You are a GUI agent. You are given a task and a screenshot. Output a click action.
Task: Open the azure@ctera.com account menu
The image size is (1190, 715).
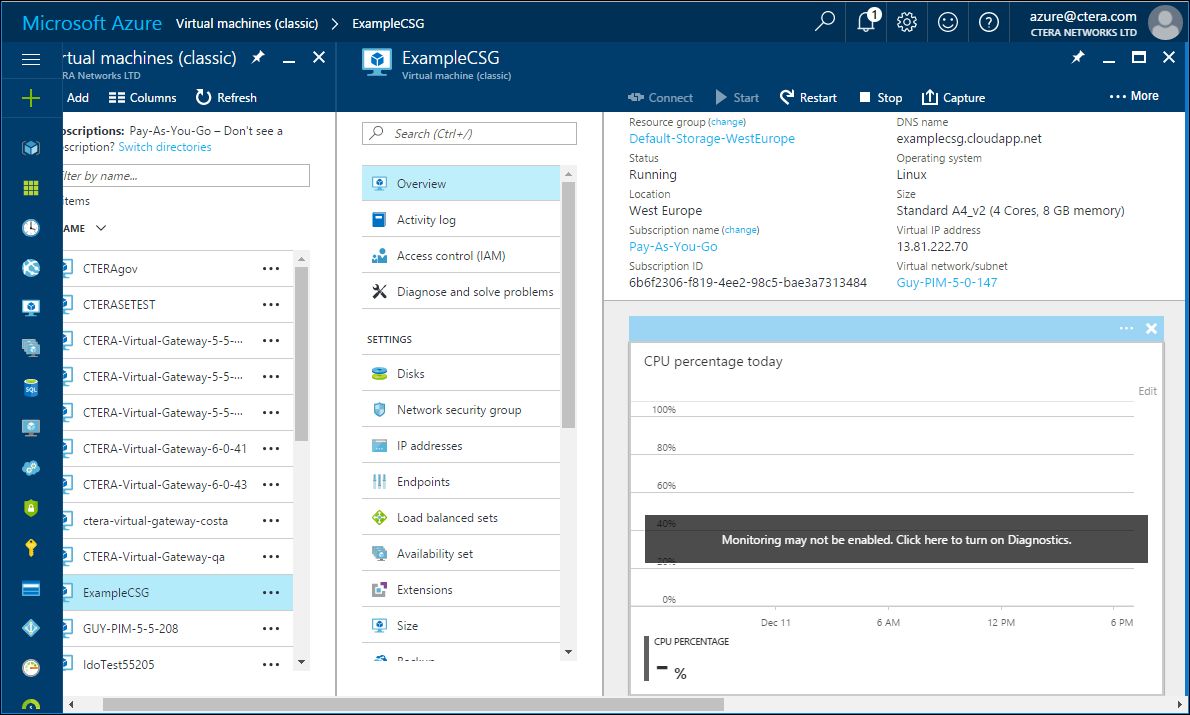1105,23
